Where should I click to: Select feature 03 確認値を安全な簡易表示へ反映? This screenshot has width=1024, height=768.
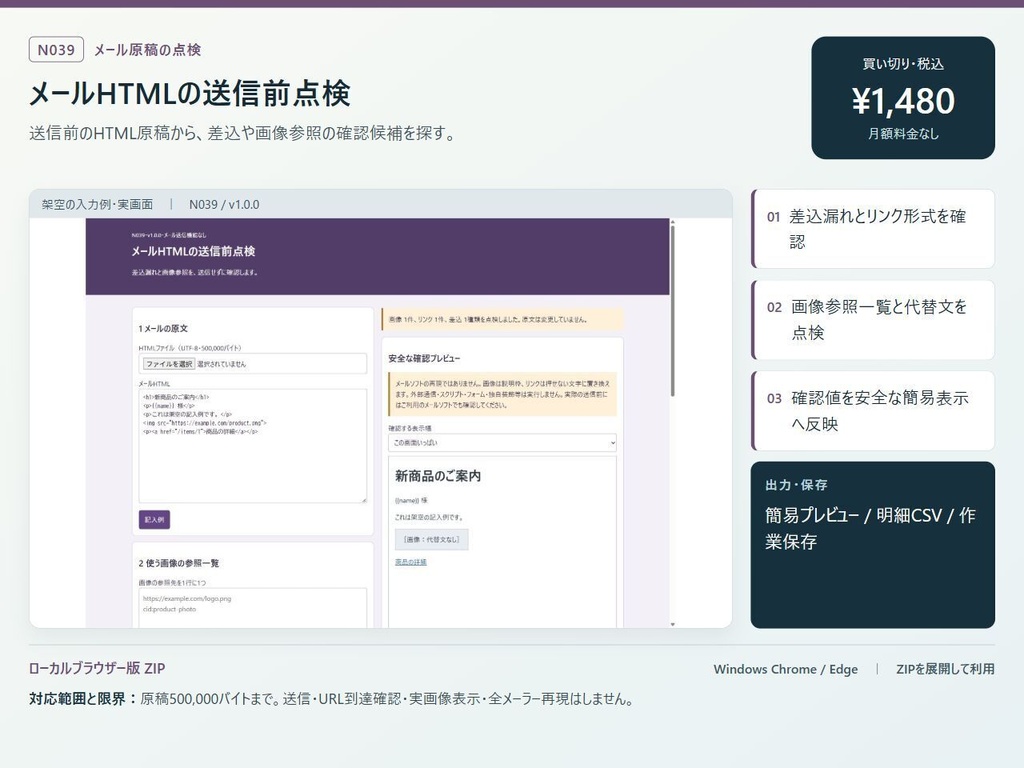tap(873, 411)
